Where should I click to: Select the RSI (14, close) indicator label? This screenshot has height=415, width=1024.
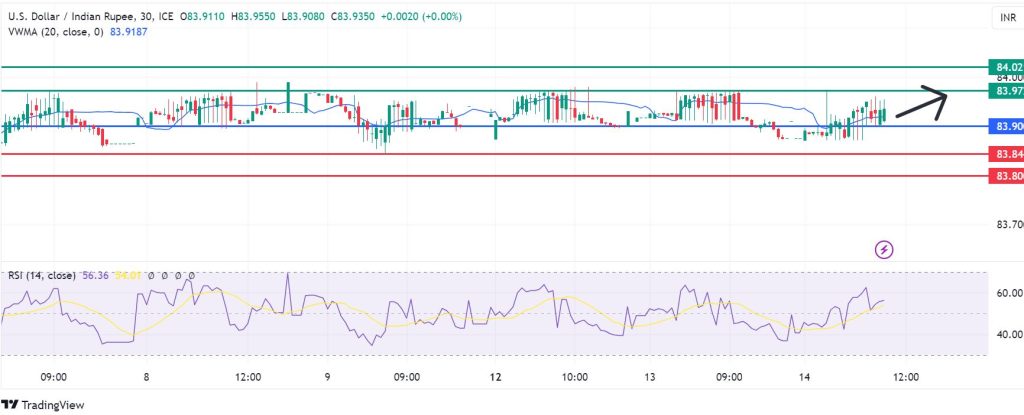pyautogui.click(x=41, y=276)
